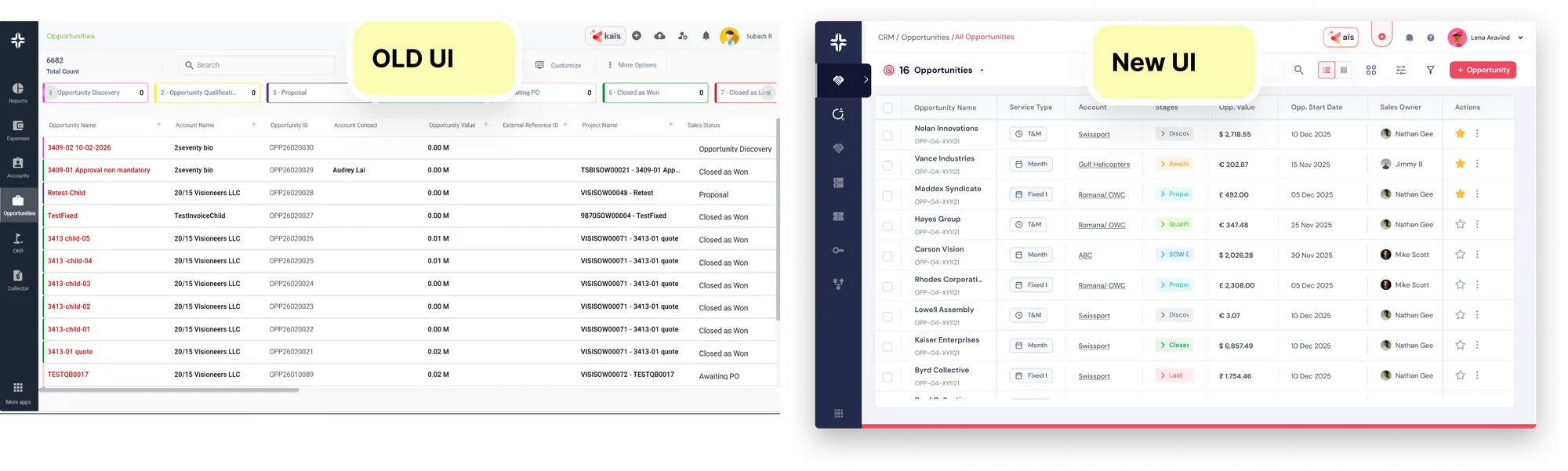Open More apps grid in old UI
Viewport: 1568px width, 471px height.
pyautogui.click(x=18, y=393)
